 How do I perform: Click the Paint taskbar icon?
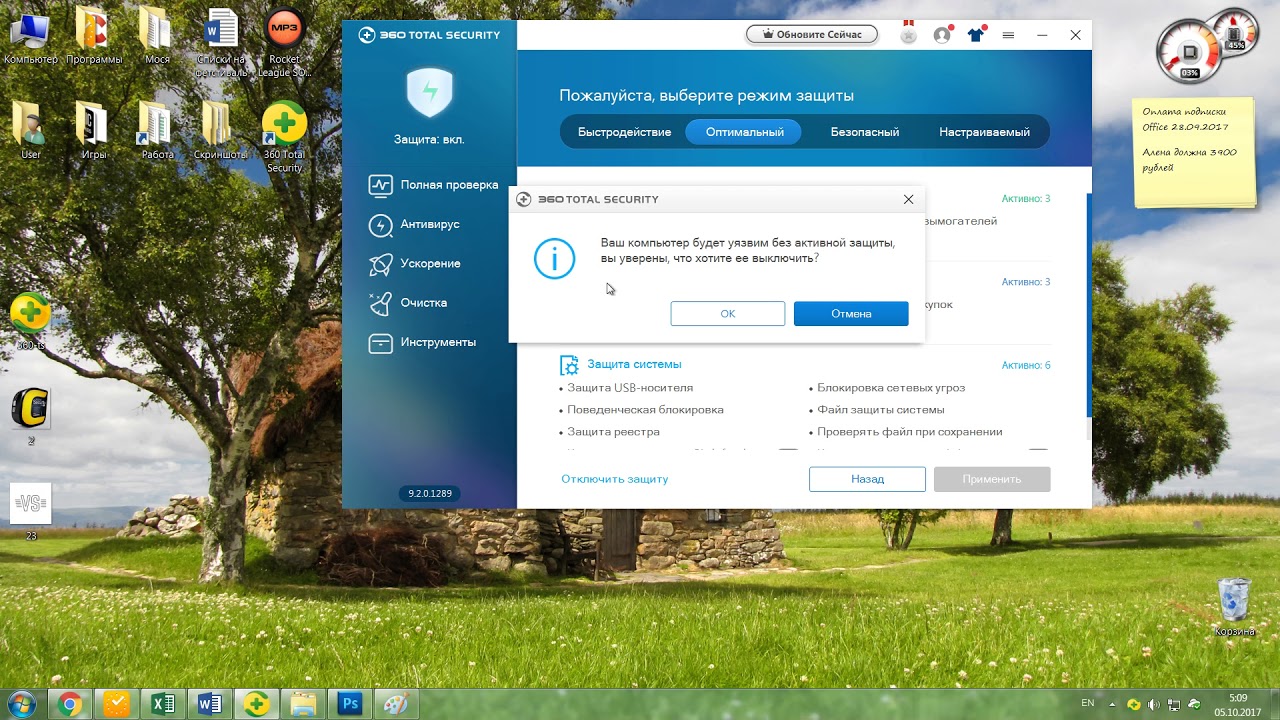[396, 704]
